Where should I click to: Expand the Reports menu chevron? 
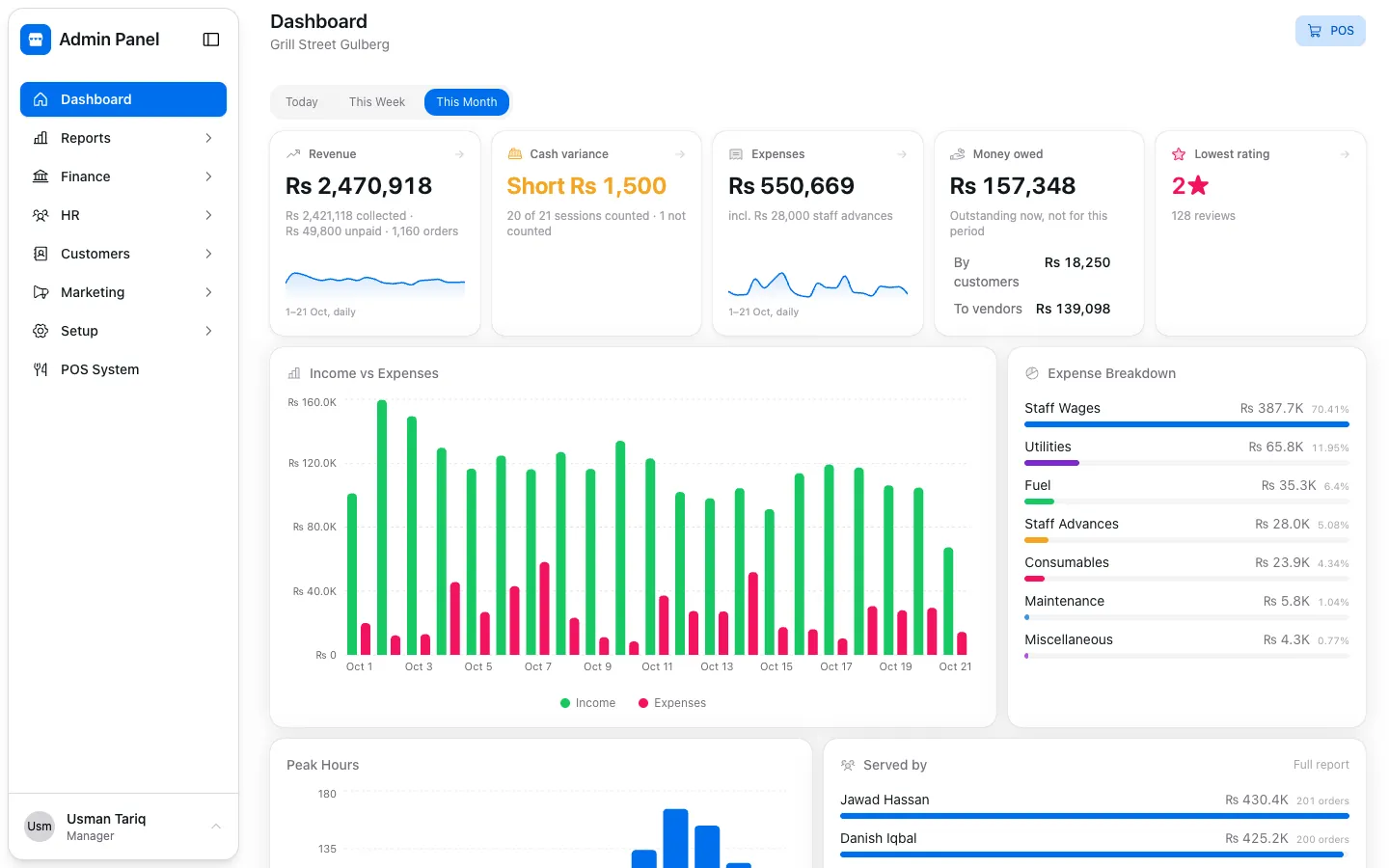coord(208,138)
